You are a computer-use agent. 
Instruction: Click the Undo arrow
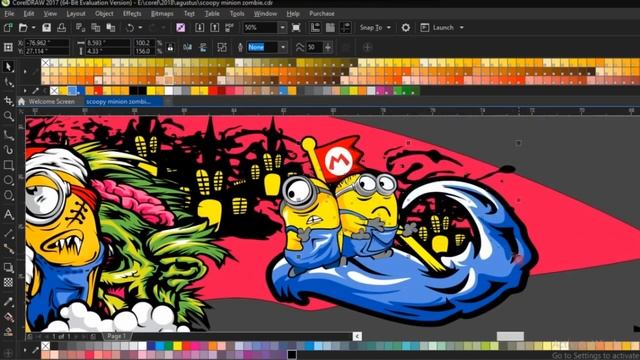(130, 27)
